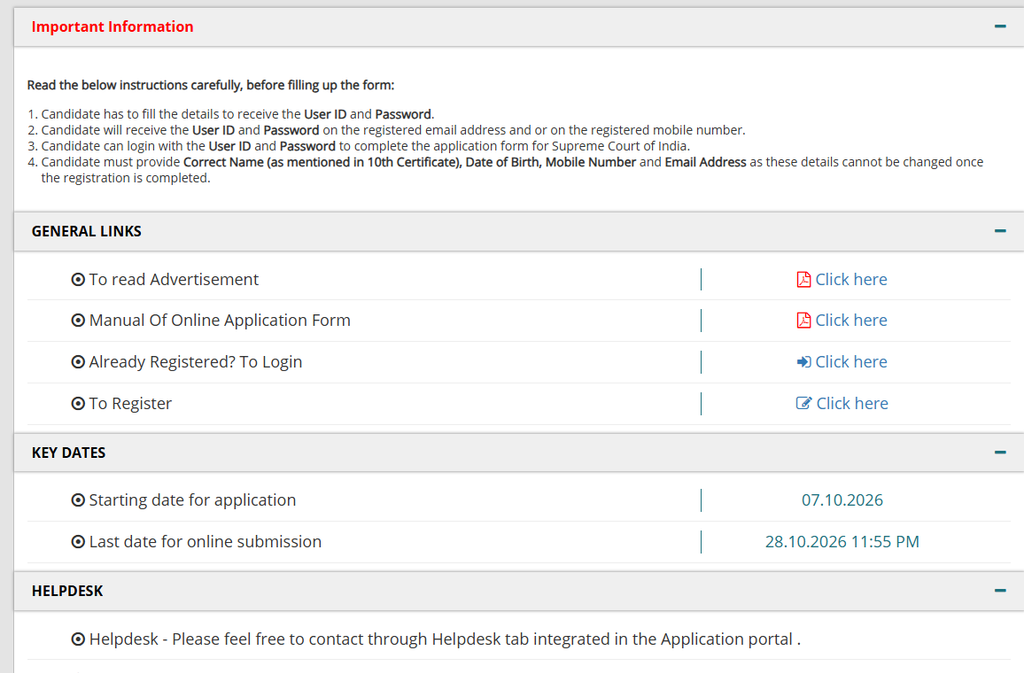Viewport: 1024px width, 673px height.
Task: Click 'Last date for online submission' label
Action: pos(205,542)
